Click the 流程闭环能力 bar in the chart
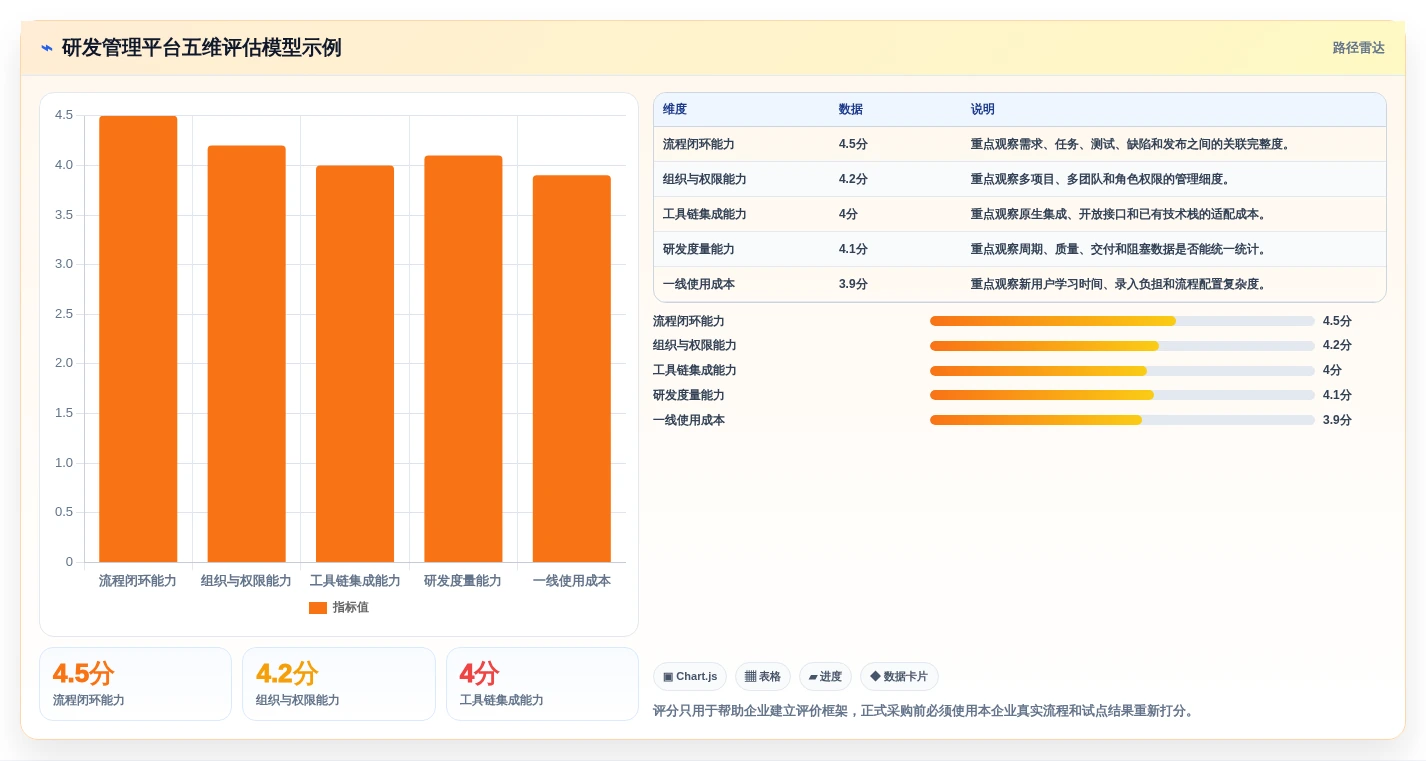This screenshot has height=761, width=1426. [138, 339]
